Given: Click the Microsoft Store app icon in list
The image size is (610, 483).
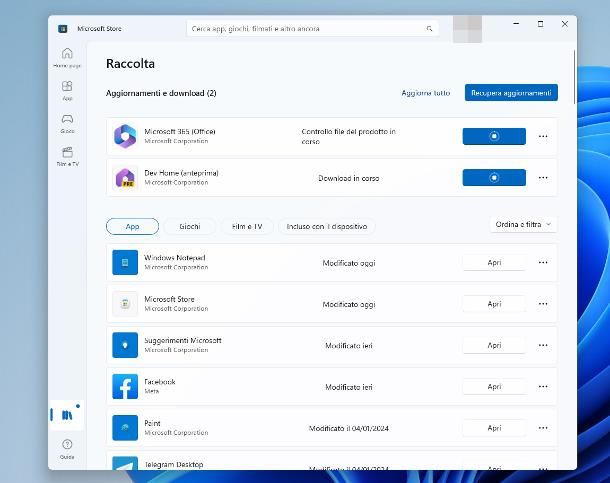Looking at the screenshot, I should [125, 304].
